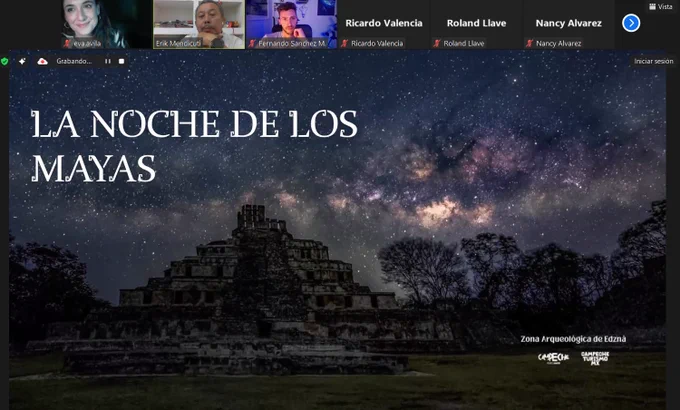Pause the cloud recording

[108, 62]
